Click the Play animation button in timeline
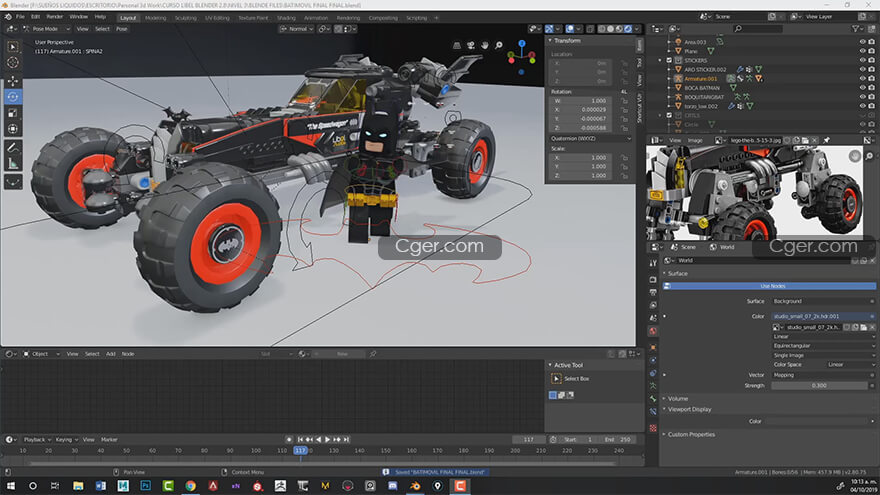The image size is (880, 495). (327, 439)
